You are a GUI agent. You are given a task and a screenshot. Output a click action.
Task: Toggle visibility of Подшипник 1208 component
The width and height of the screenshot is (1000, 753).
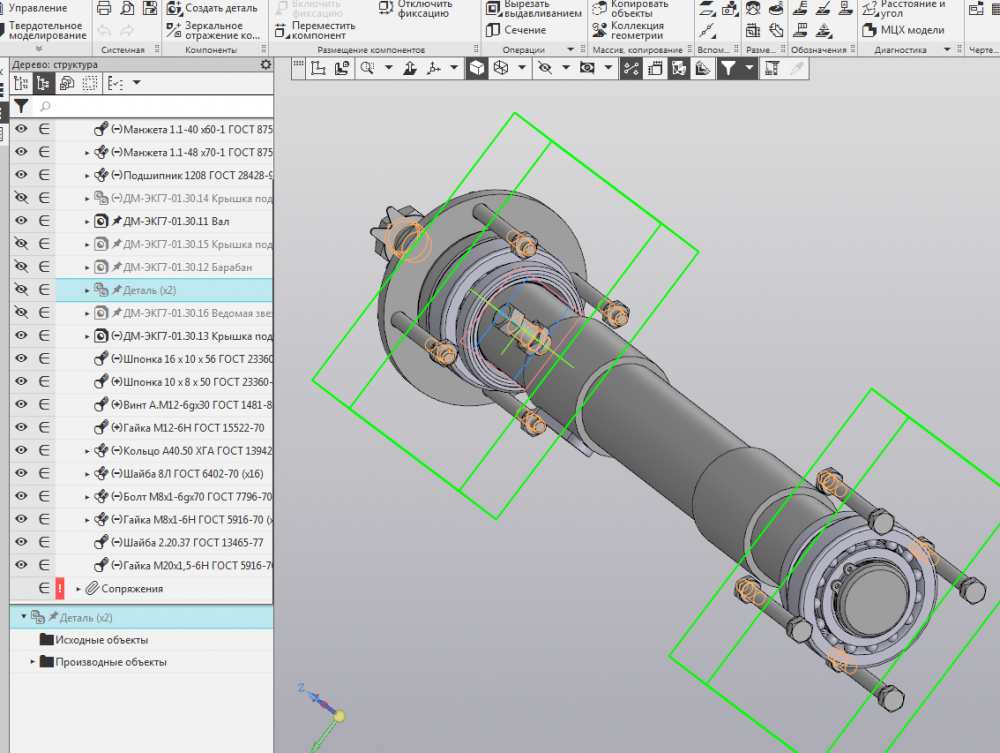coord(21,175)
